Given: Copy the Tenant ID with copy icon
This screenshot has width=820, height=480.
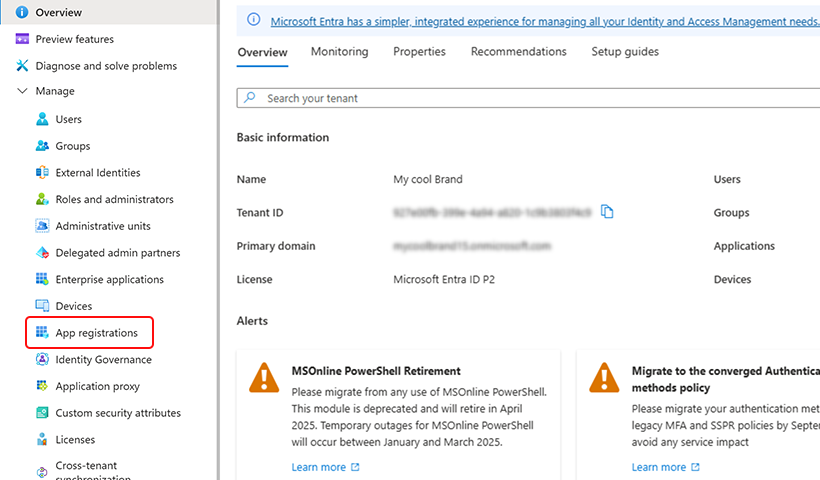Looking at the screenshot, I should point(607,211).
